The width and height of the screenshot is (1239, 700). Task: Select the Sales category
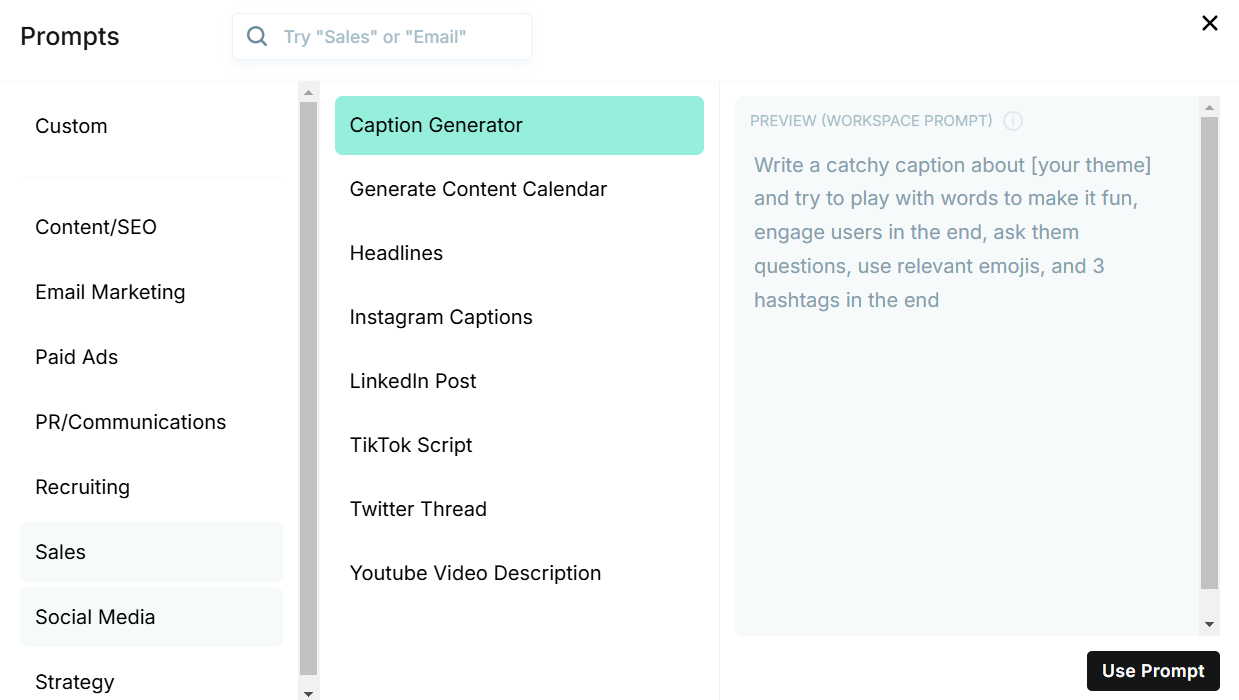click(61, 552)
